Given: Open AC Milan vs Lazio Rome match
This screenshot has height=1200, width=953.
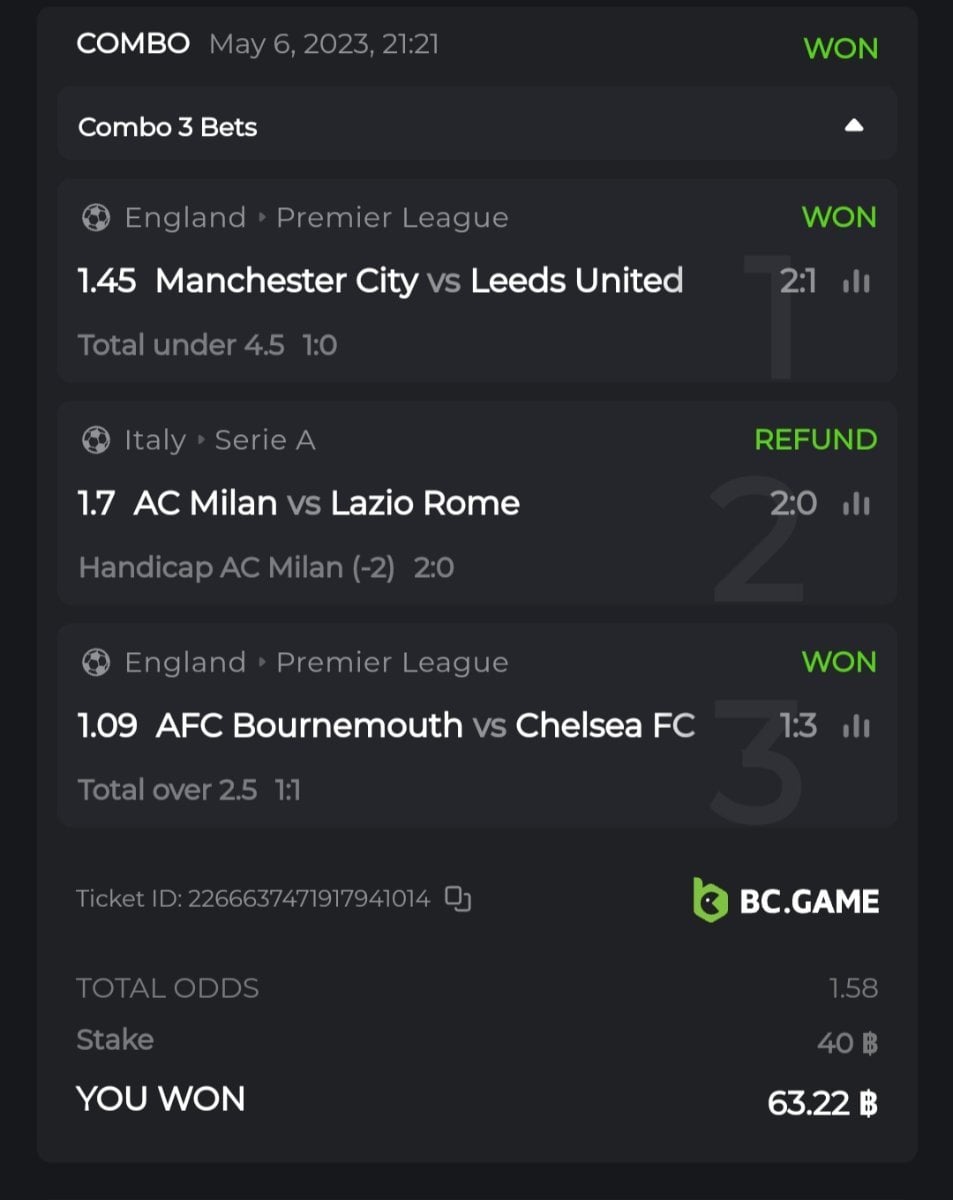Looking at the screenshot, I should [326, 503].
